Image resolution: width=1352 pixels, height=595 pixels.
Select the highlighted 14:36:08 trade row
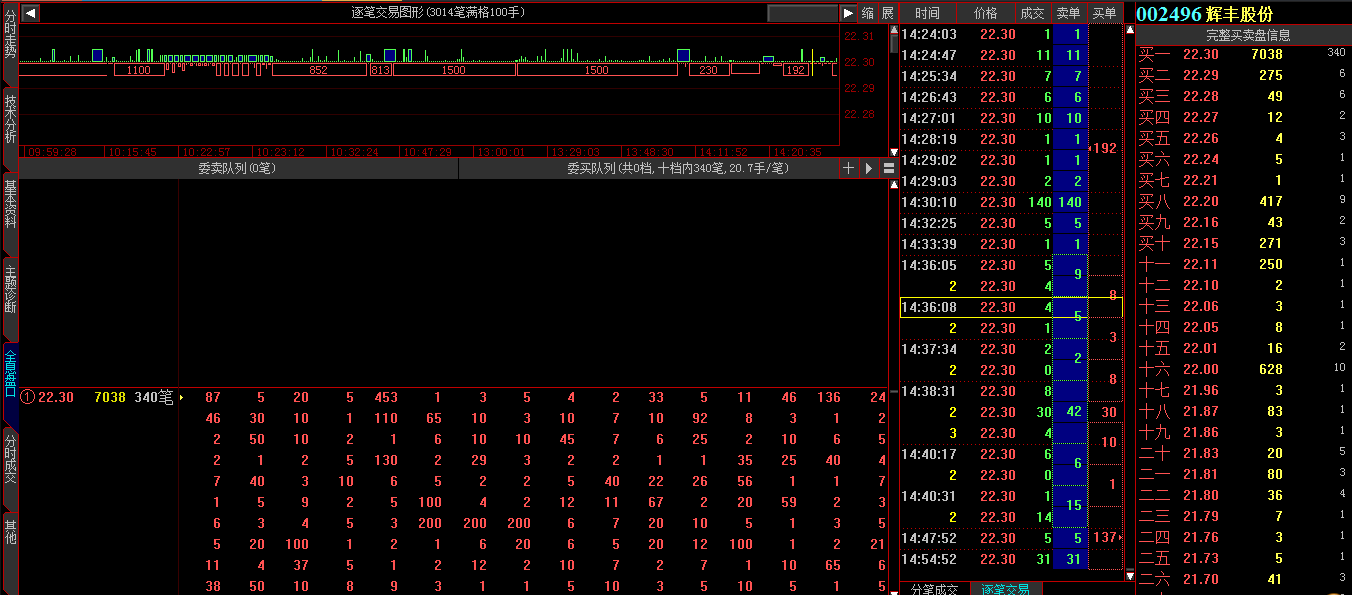coord(1011,307)
